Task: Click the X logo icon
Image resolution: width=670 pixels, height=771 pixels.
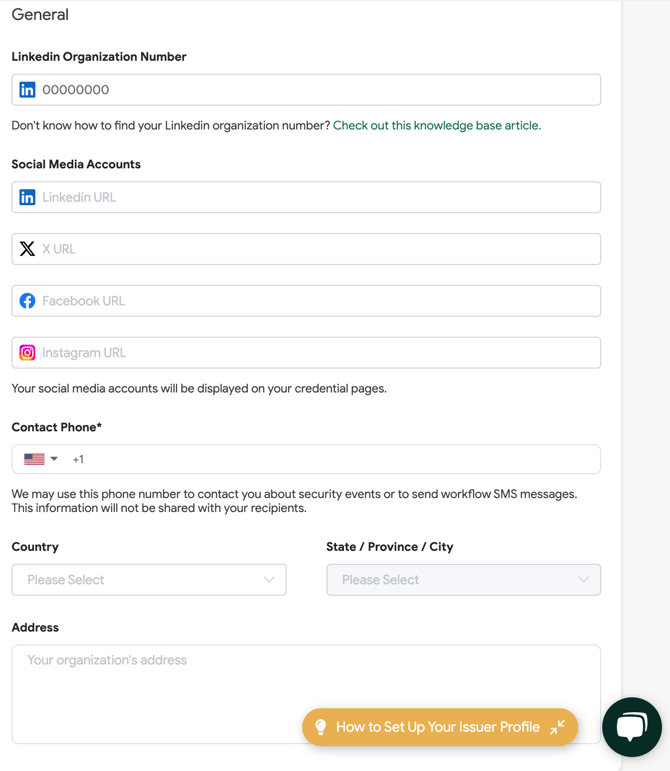Action: pyautogui.click(x=27, y=249)
